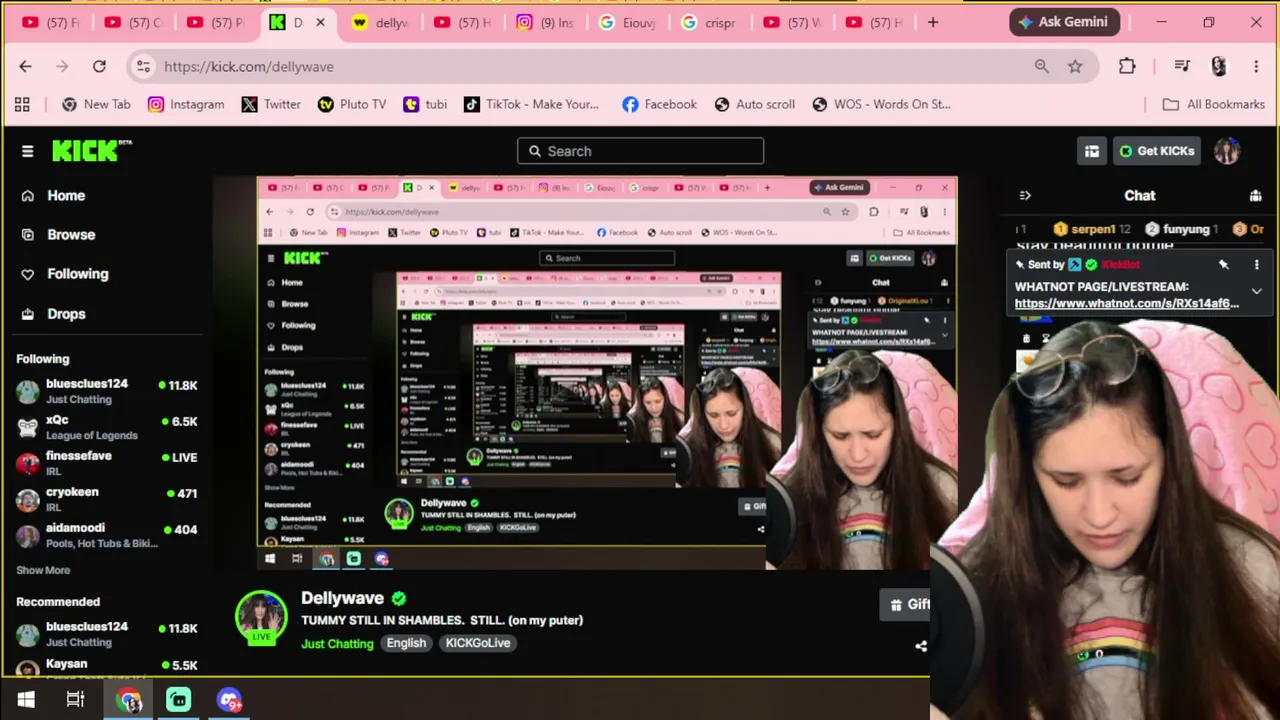
Task: Click the icon button left of Get KICKs
Action: point(1091,151)
